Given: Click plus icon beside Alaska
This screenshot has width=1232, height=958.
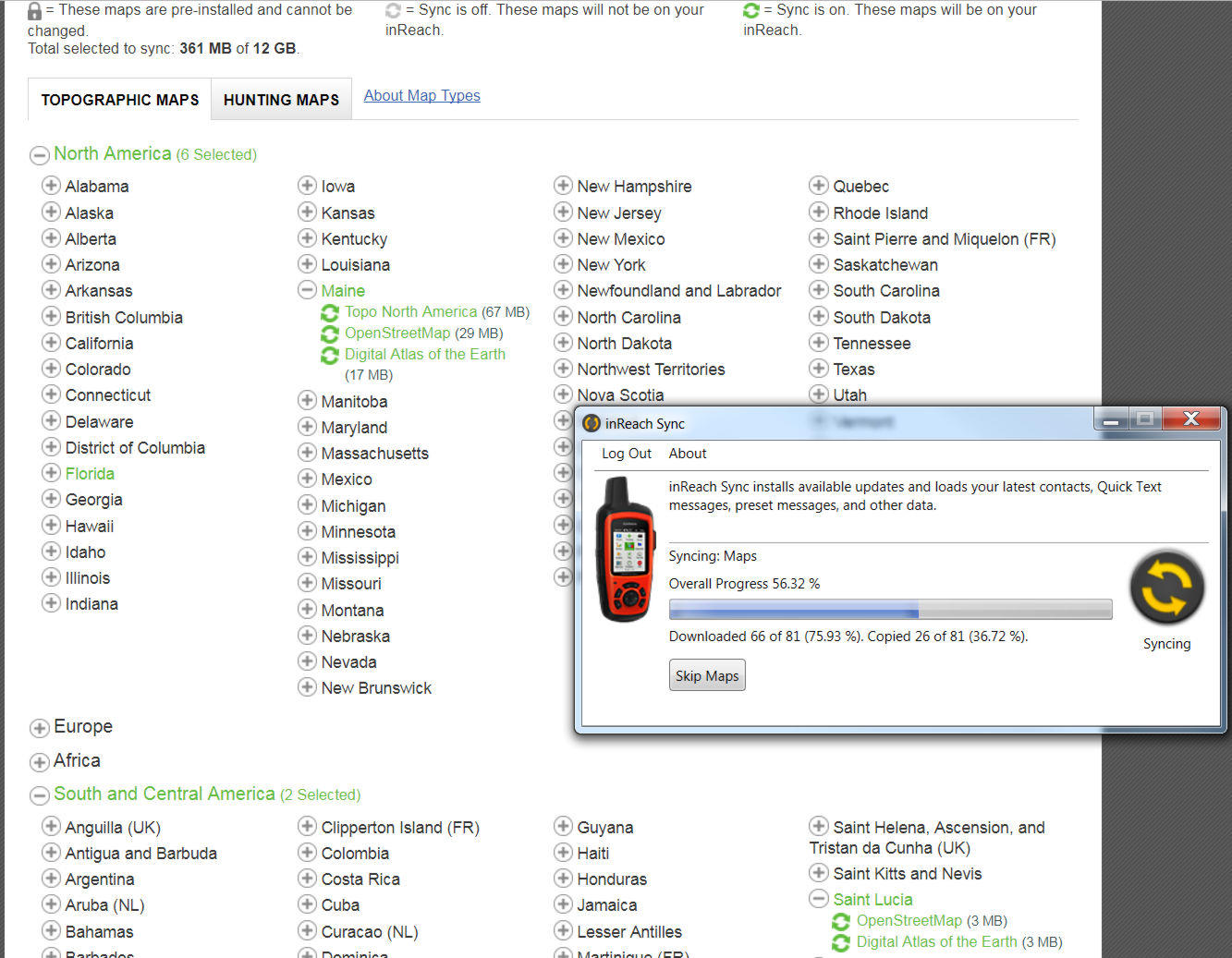Looking at the screenshot, I should 51,211.
